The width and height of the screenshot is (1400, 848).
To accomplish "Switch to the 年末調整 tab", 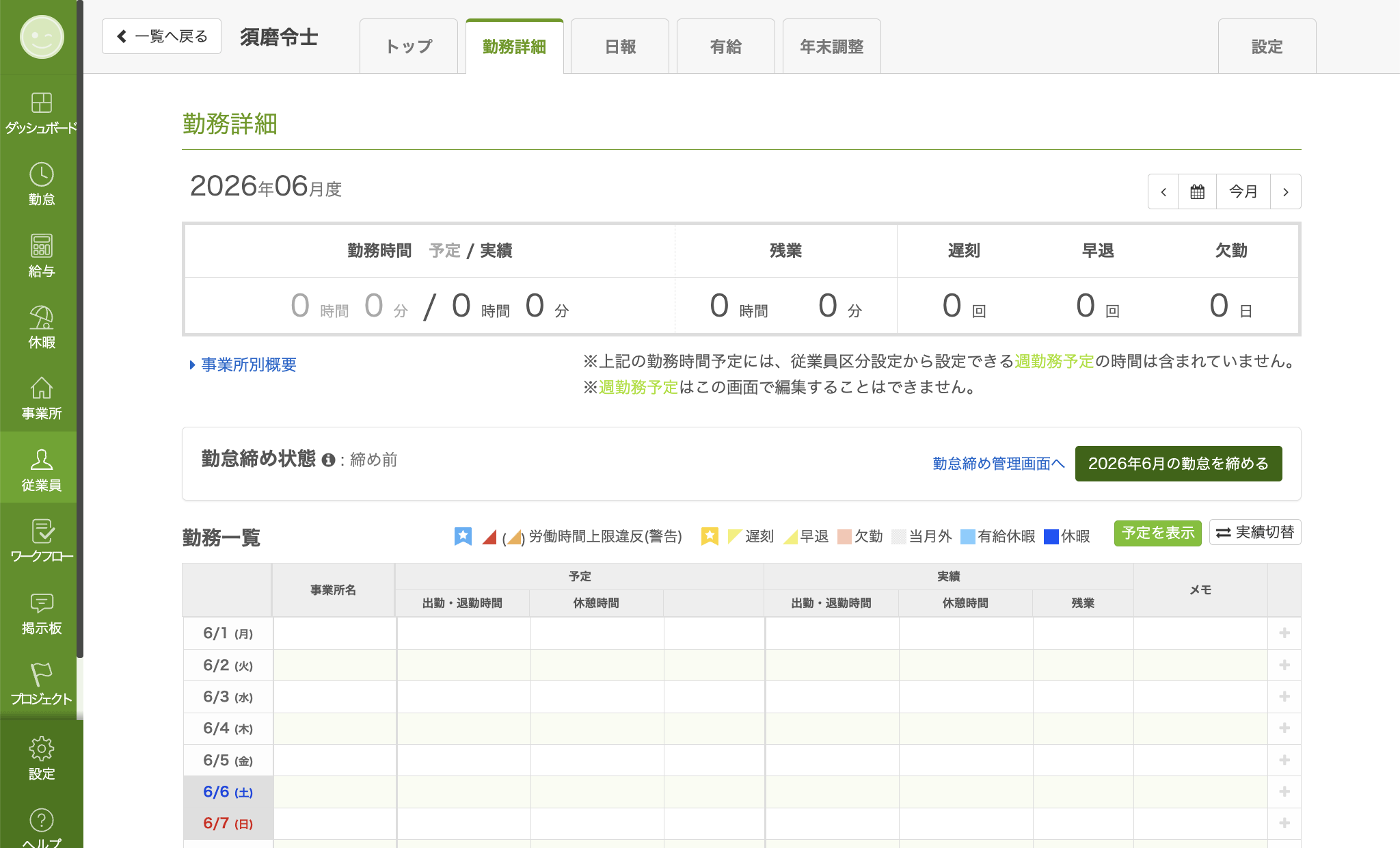I will pyautogui.click(x=831, y=47).
